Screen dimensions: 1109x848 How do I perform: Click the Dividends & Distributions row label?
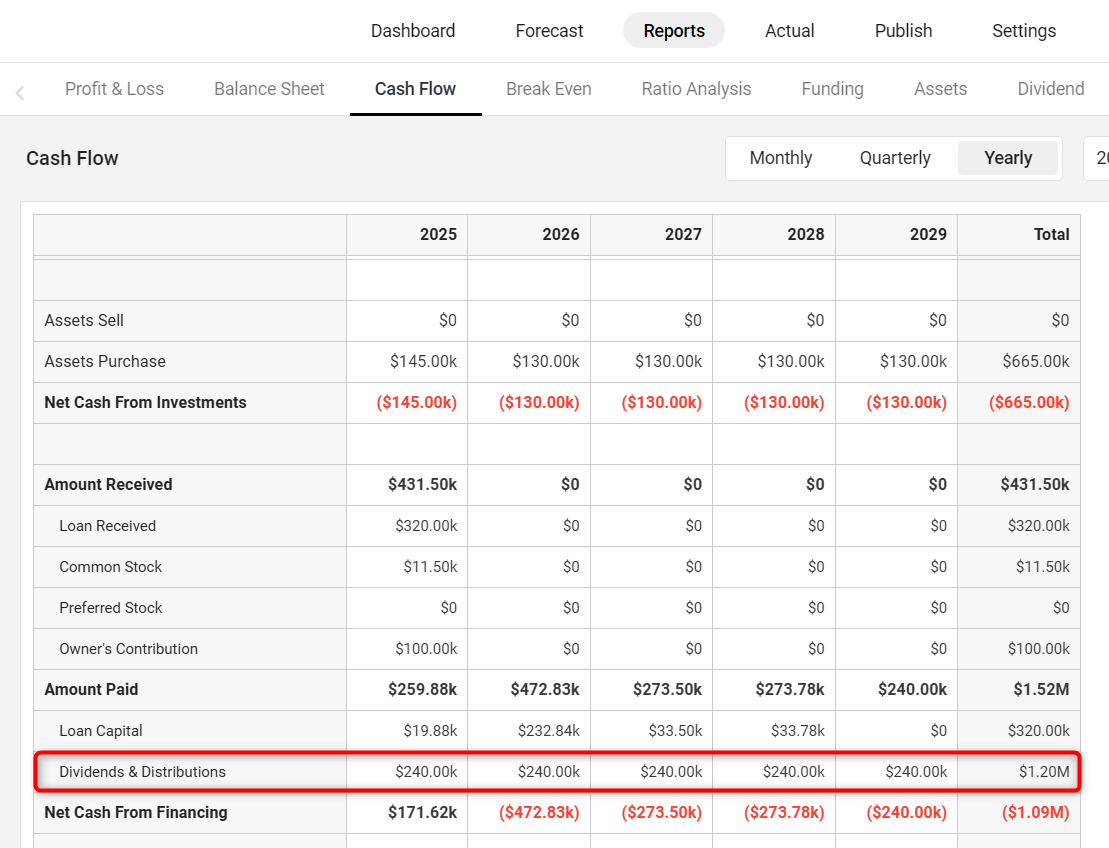[x=142, y=772]
